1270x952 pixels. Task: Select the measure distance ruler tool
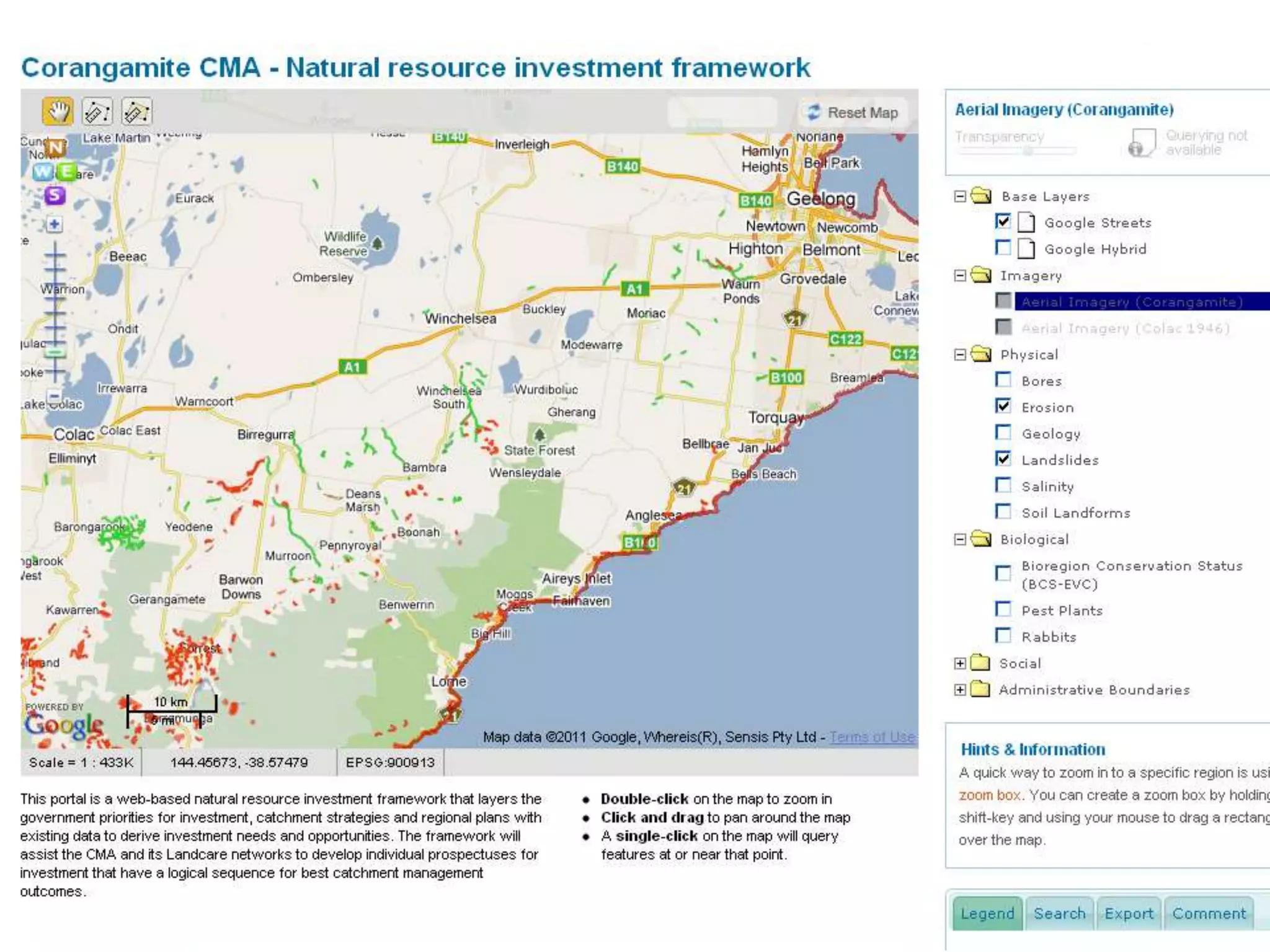97,112
